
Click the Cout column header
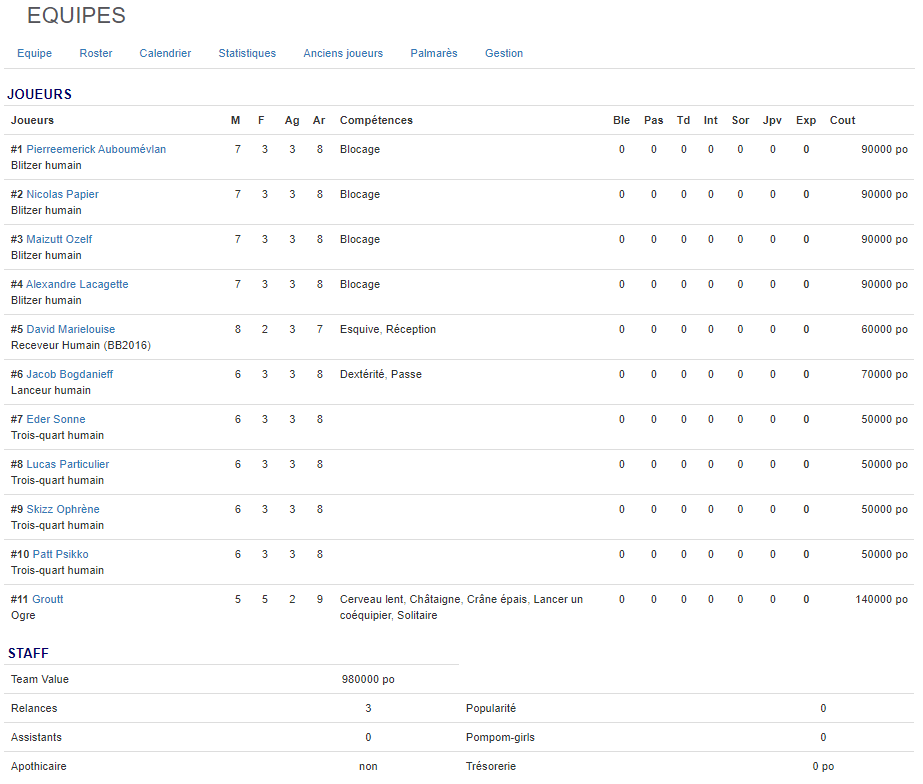[x=842, y=120]
